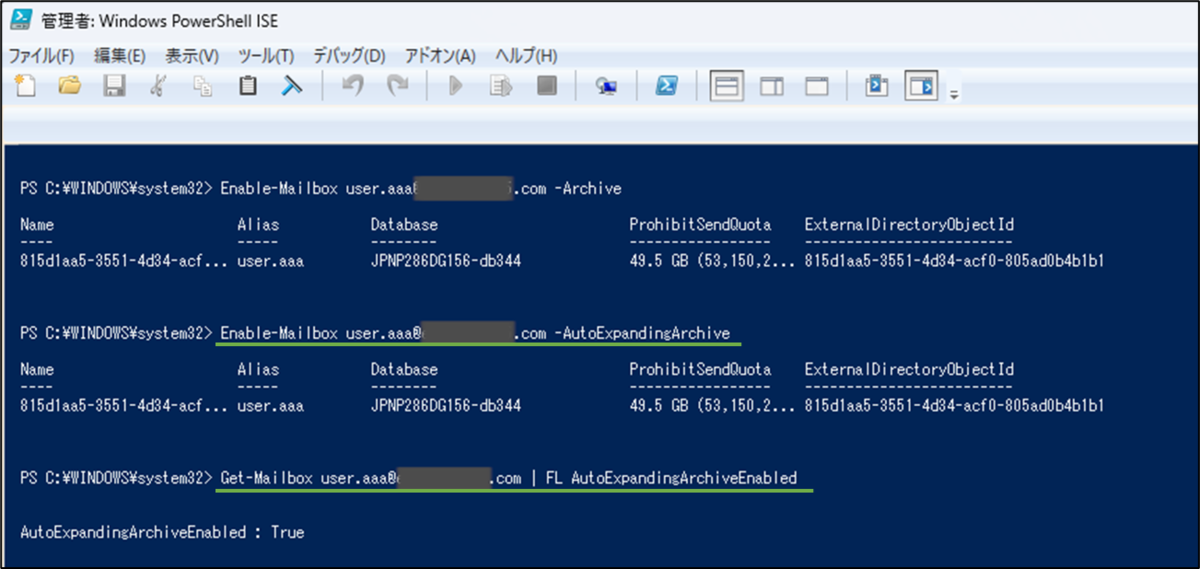
Task: Open a script file using the folder icon
Action: click(69, 86)
